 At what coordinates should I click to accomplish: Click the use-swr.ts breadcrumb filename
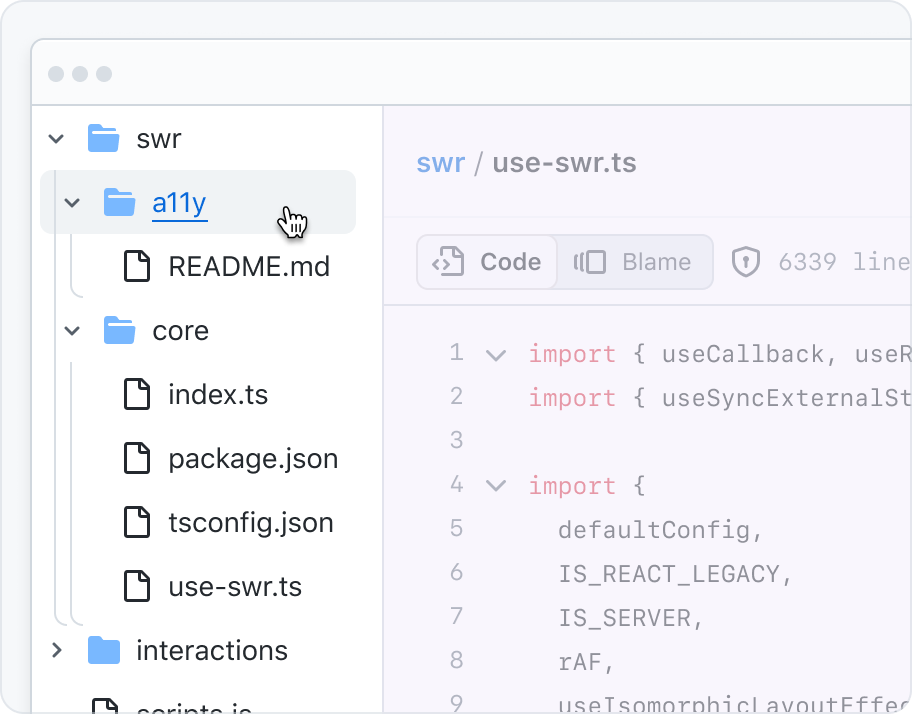pyautogui.click(x=564, y=163)
